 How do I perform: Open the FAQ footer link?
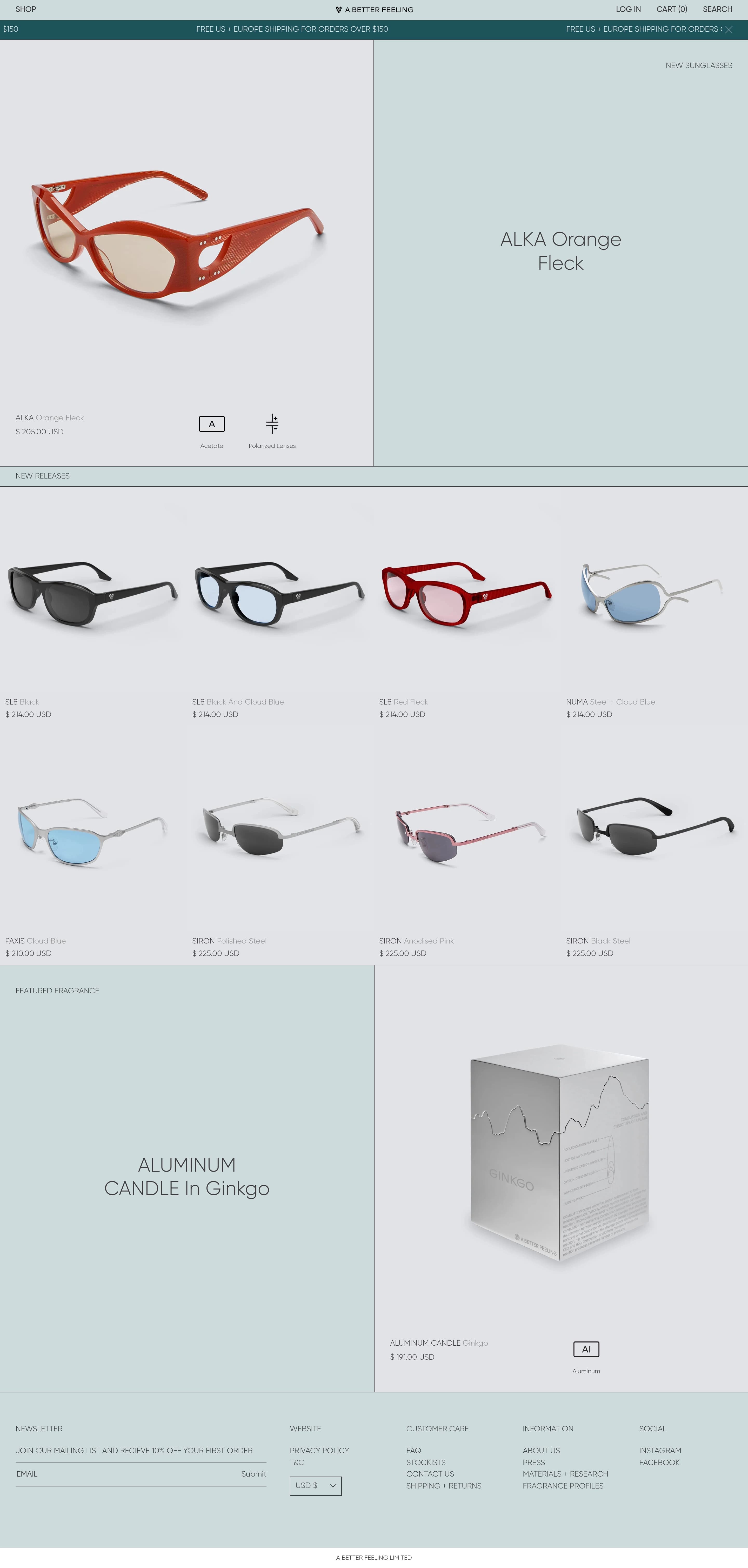pos(414,1451)
